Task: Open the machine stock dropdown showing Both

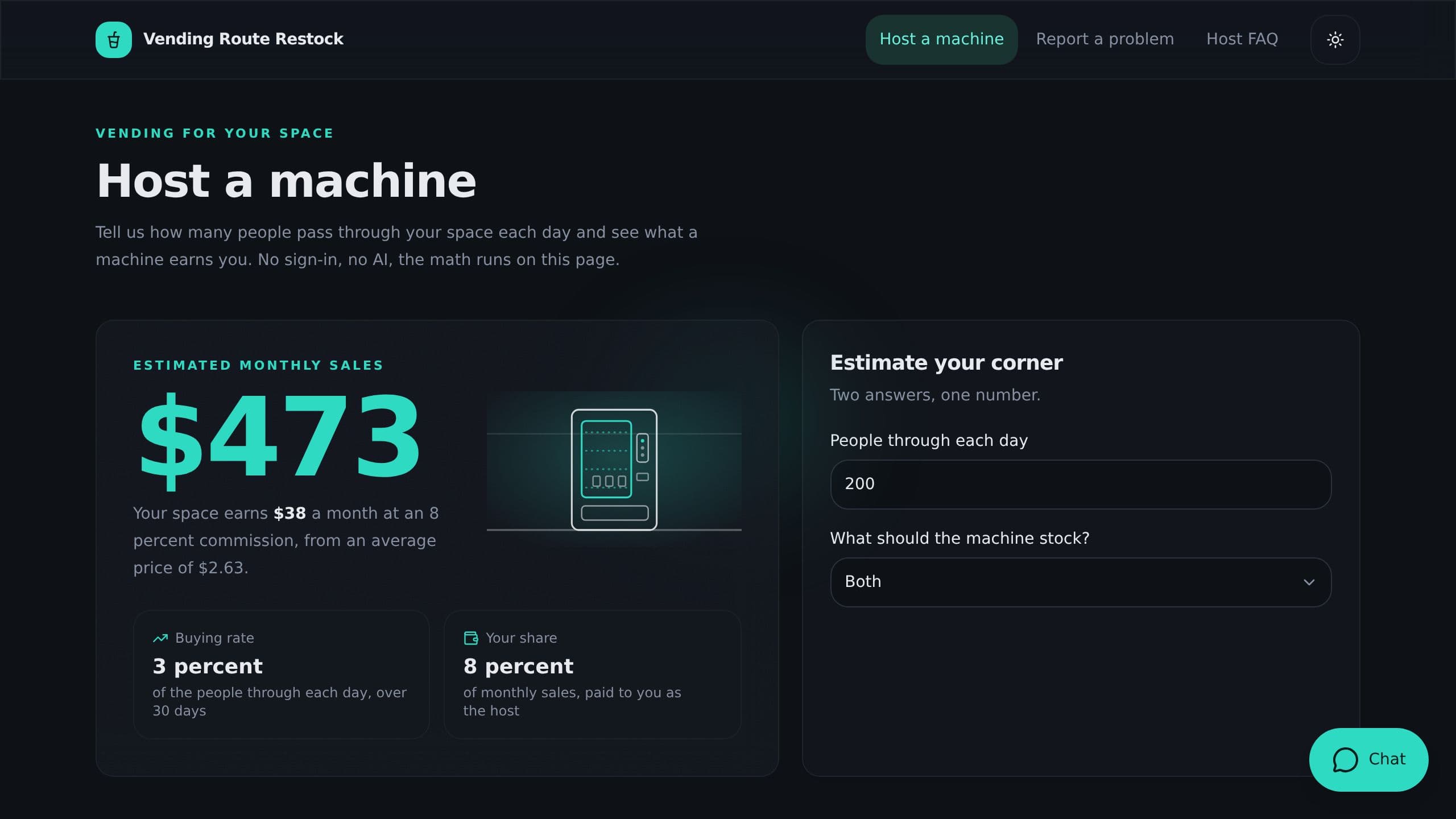Action: point(1081,582)
